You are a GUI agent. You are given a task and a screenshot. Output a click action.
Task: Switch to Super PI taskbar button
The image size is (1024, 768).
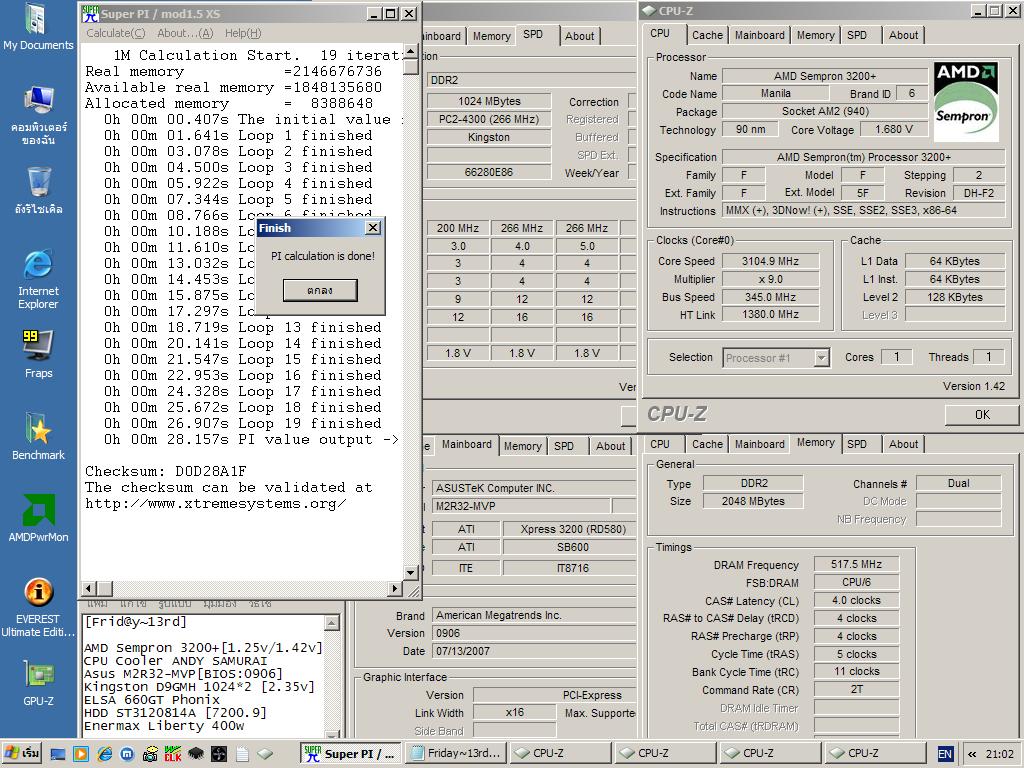(350, 754)
